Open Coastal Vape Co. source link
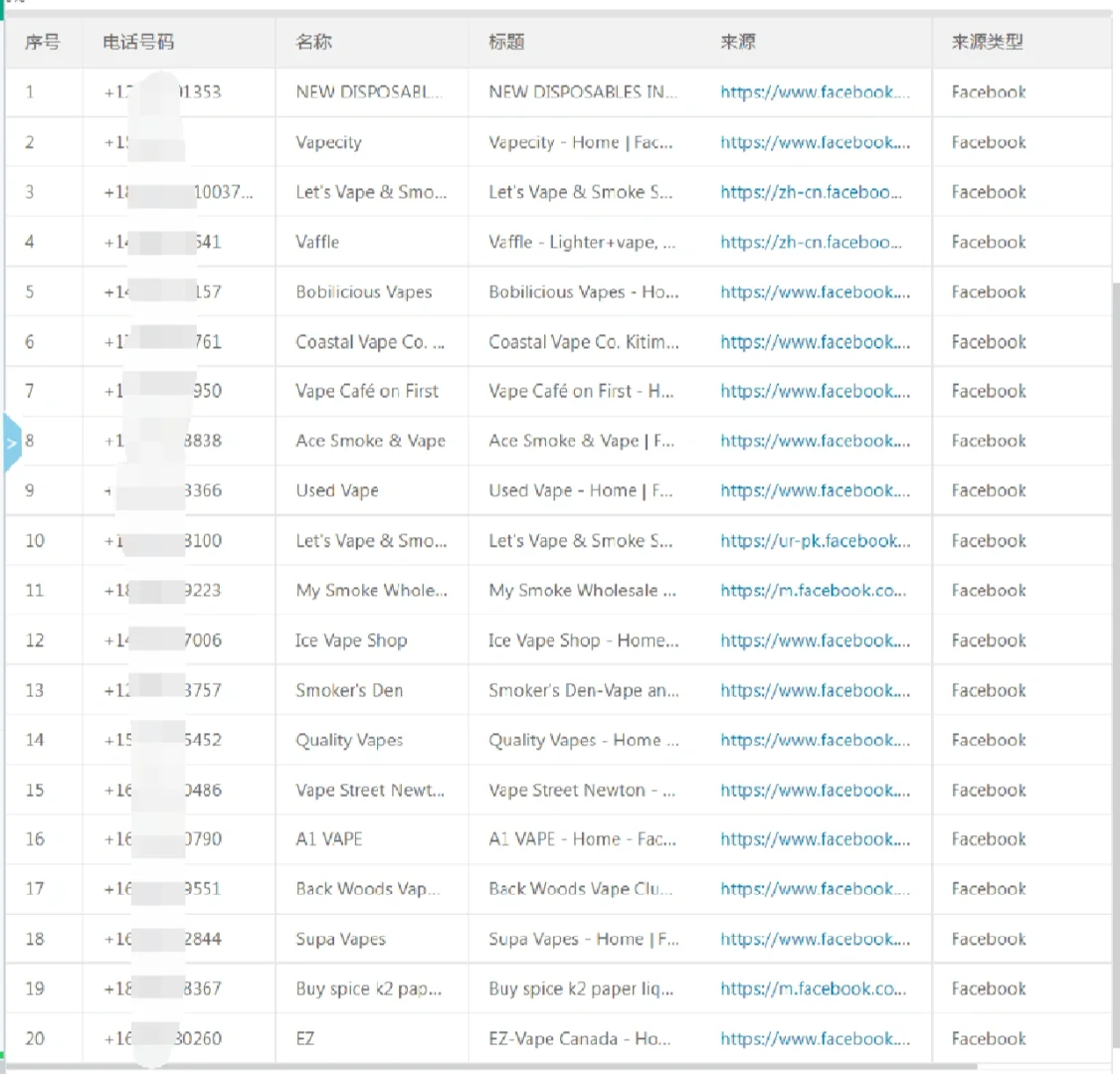This screenshot has width=1120, height=1074. pyautogui.click(x=815, y=342)
